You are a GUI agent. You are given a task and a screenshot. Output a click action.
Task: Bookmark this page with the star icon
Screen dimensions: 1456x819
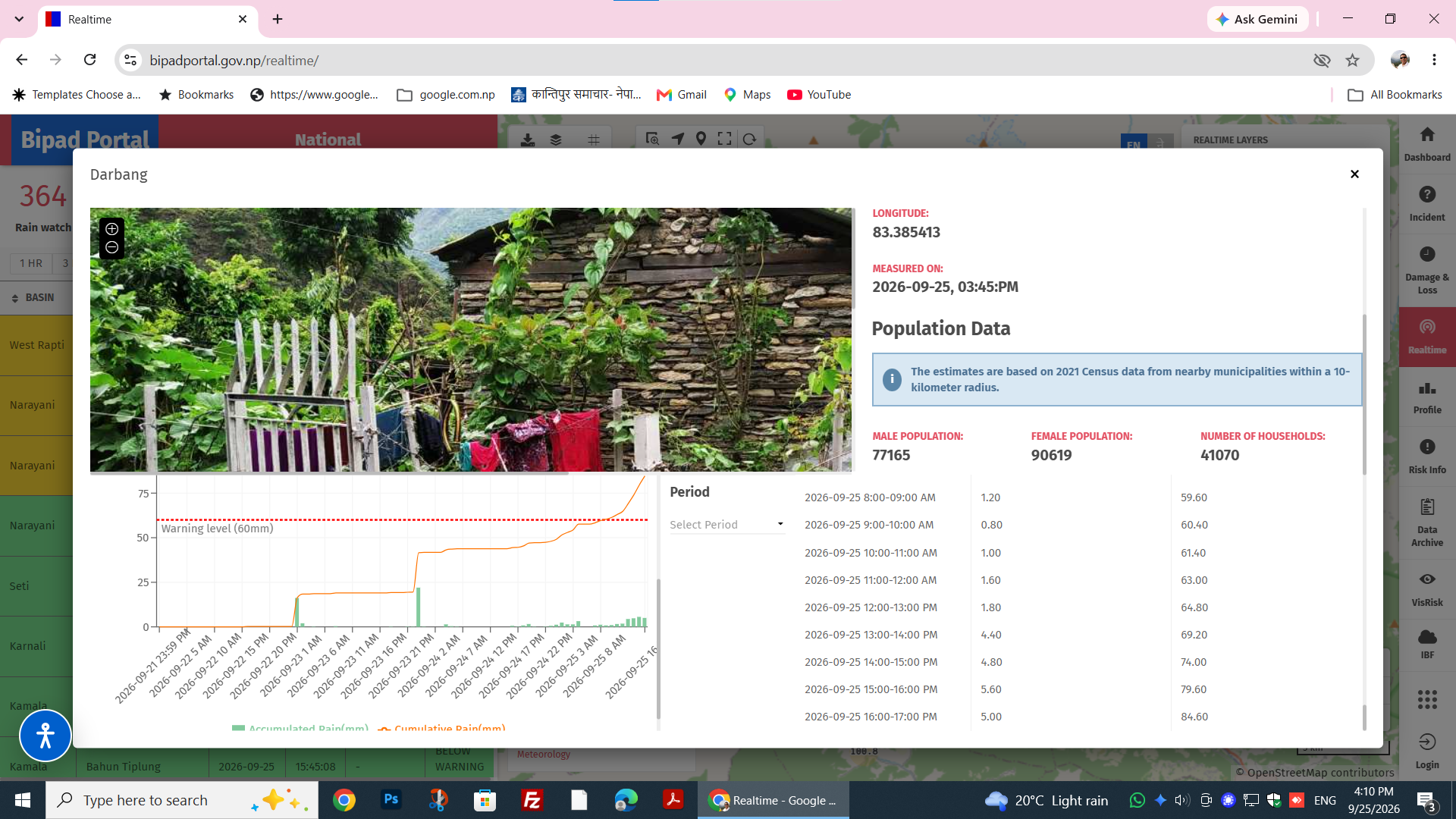(1352, 60)
